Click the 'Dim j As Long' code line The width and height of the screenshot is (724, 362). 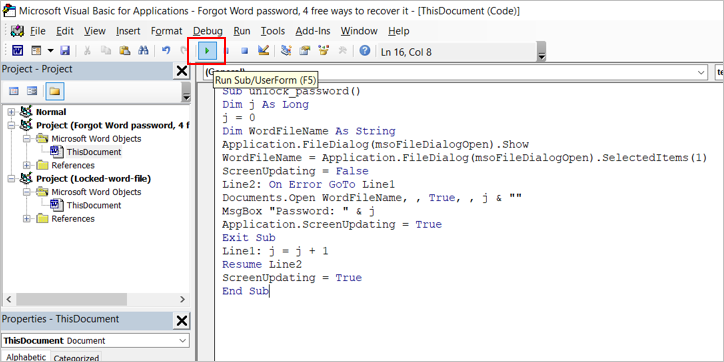pos(265,105)
